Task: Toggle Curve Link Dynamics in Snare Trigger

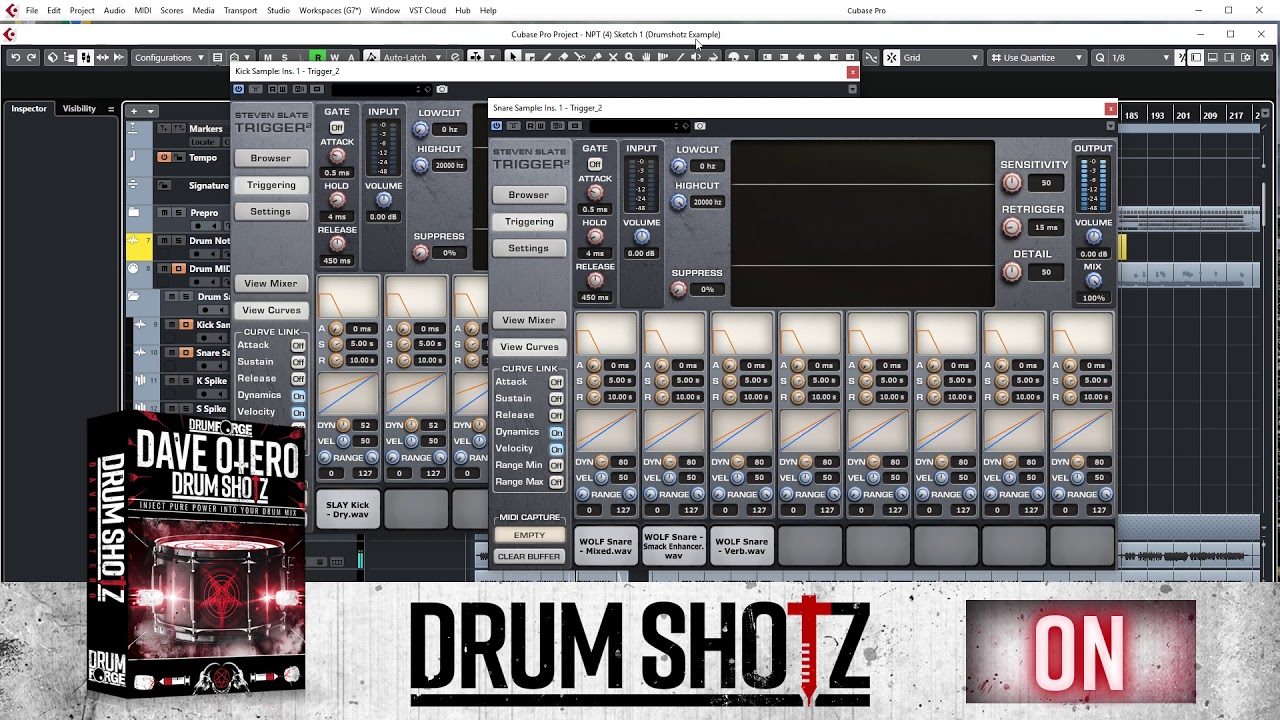Action: coord(556,432)
